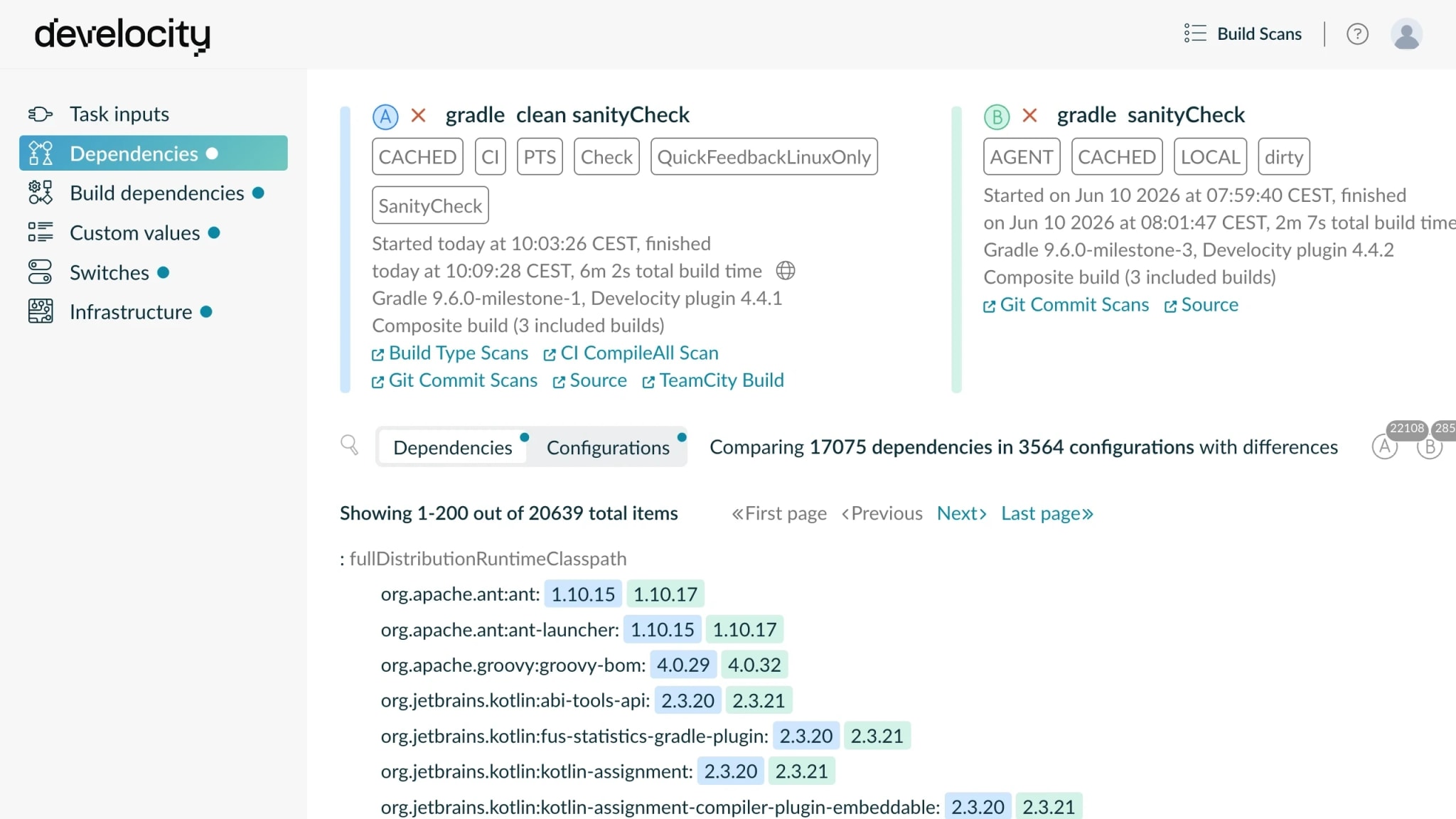Open the Switches section

(109, 272)
